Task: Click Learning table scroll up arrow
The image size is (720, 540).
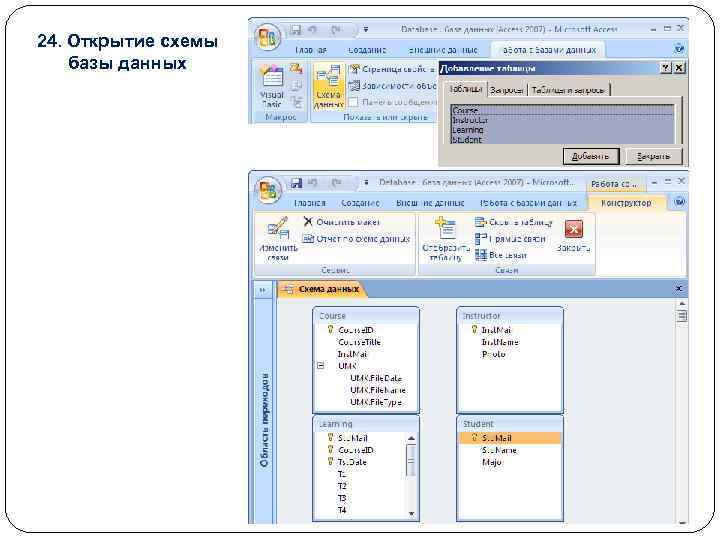Action: coord(411,439)
